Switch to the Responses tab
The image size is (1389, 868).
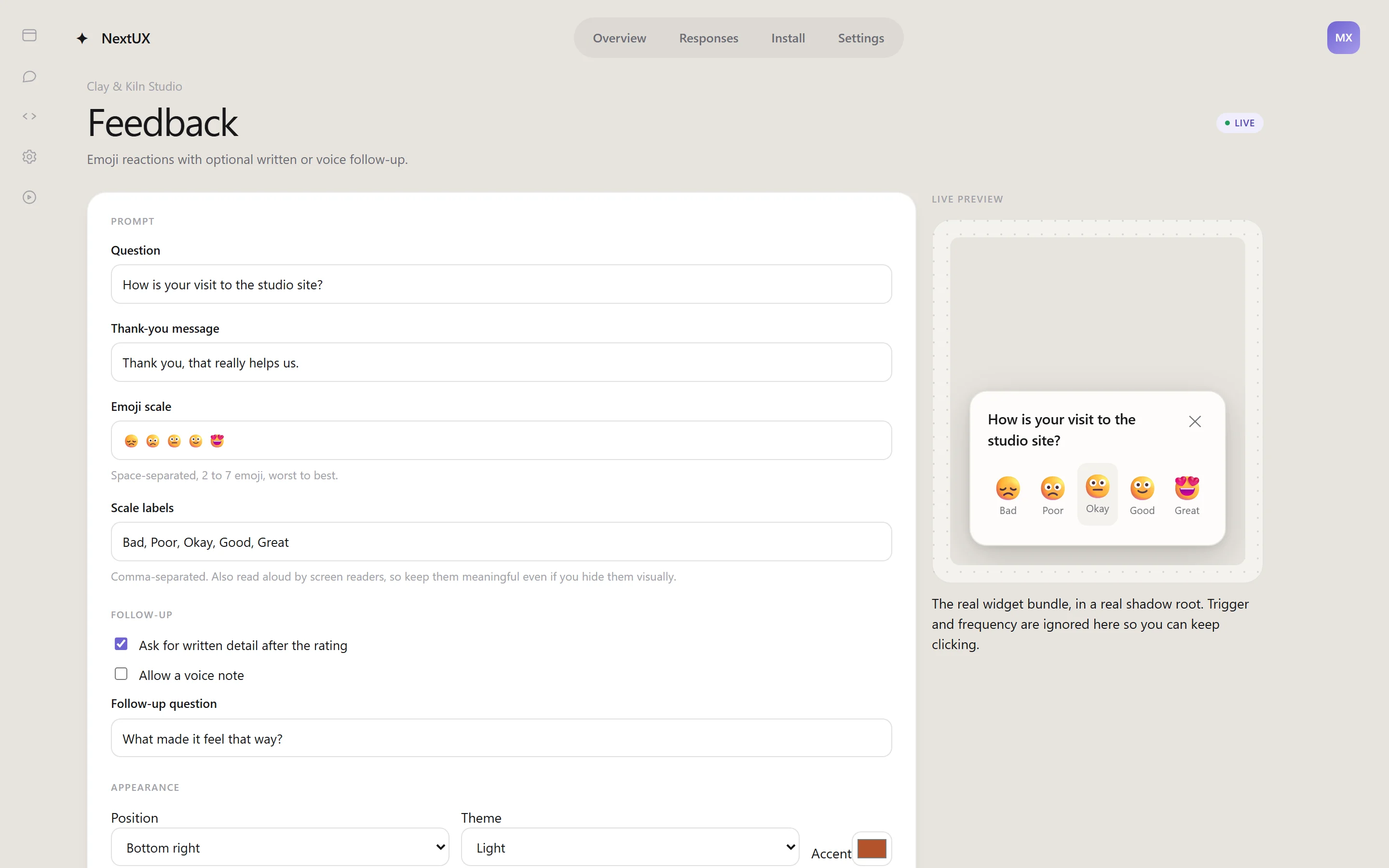[708, 38]
